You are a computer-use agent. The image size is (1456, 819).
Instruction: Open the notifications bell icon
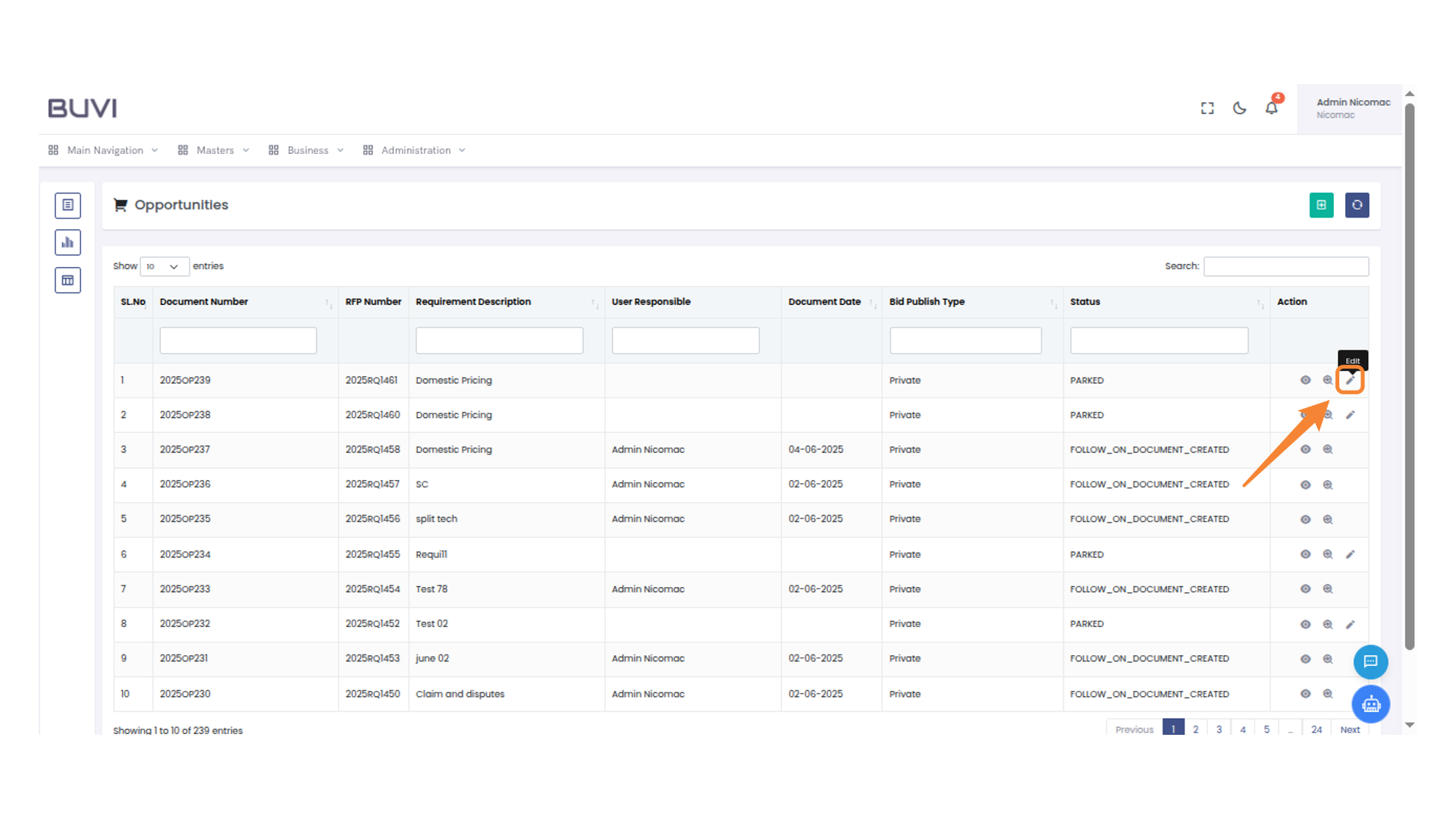pos(1272,108)
